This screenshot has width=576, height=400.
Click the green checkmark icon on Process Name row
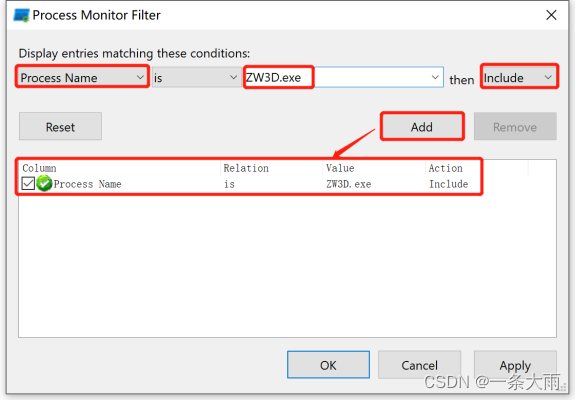pos(44,183)
